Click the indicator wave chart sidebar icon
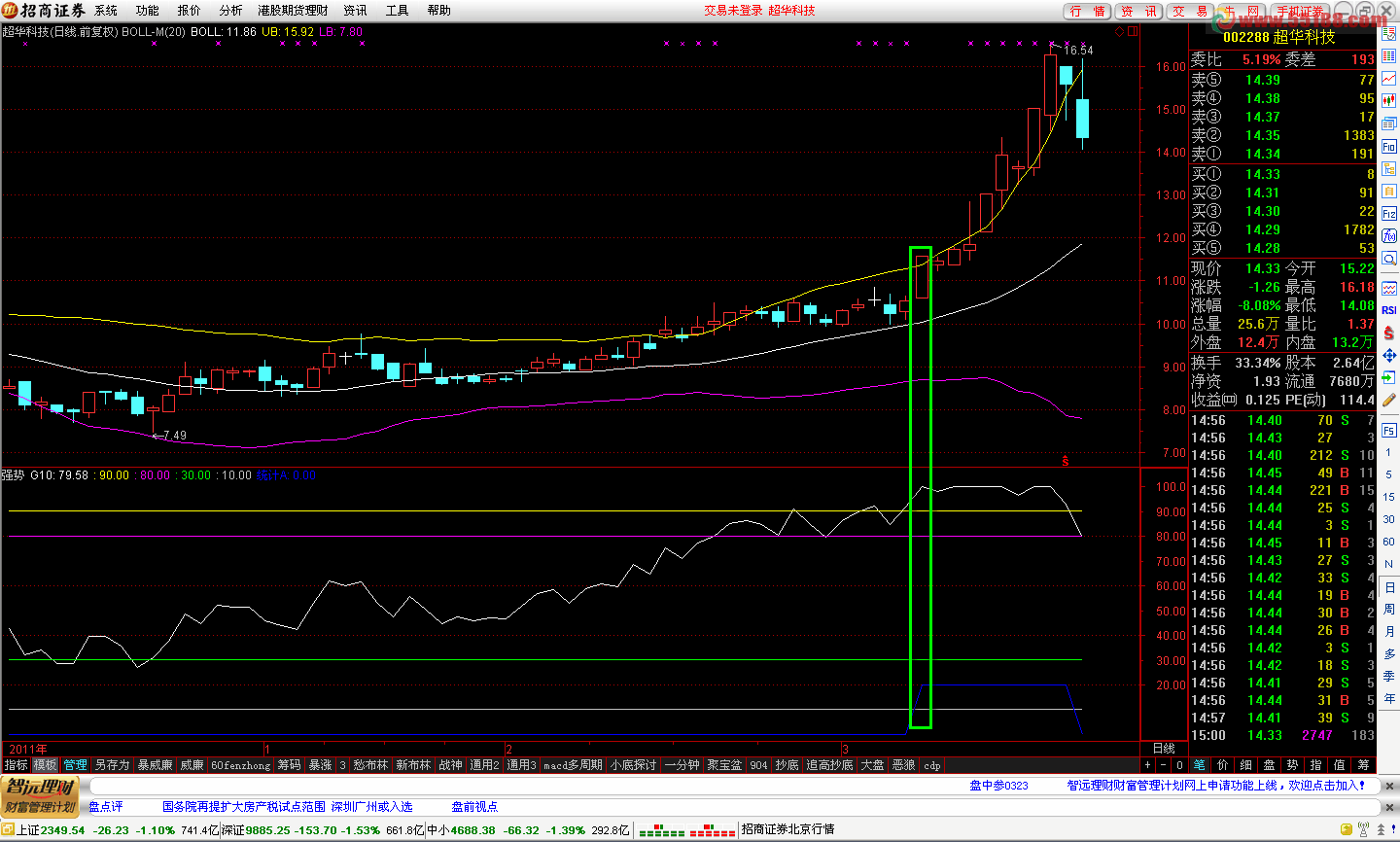1400x842 pixels. (1388, 289)
